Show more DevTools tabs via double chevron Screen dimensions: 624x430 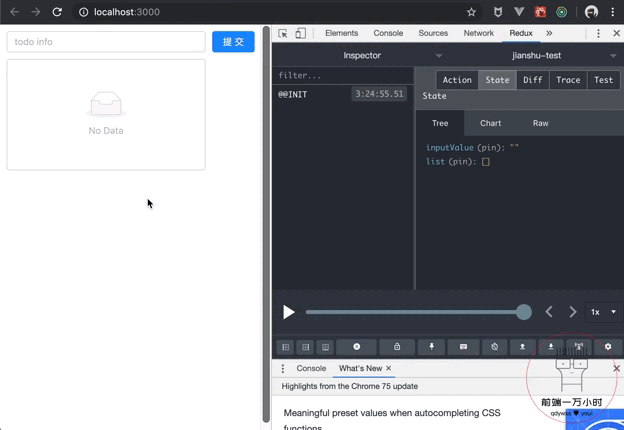(x=549, y=33)
